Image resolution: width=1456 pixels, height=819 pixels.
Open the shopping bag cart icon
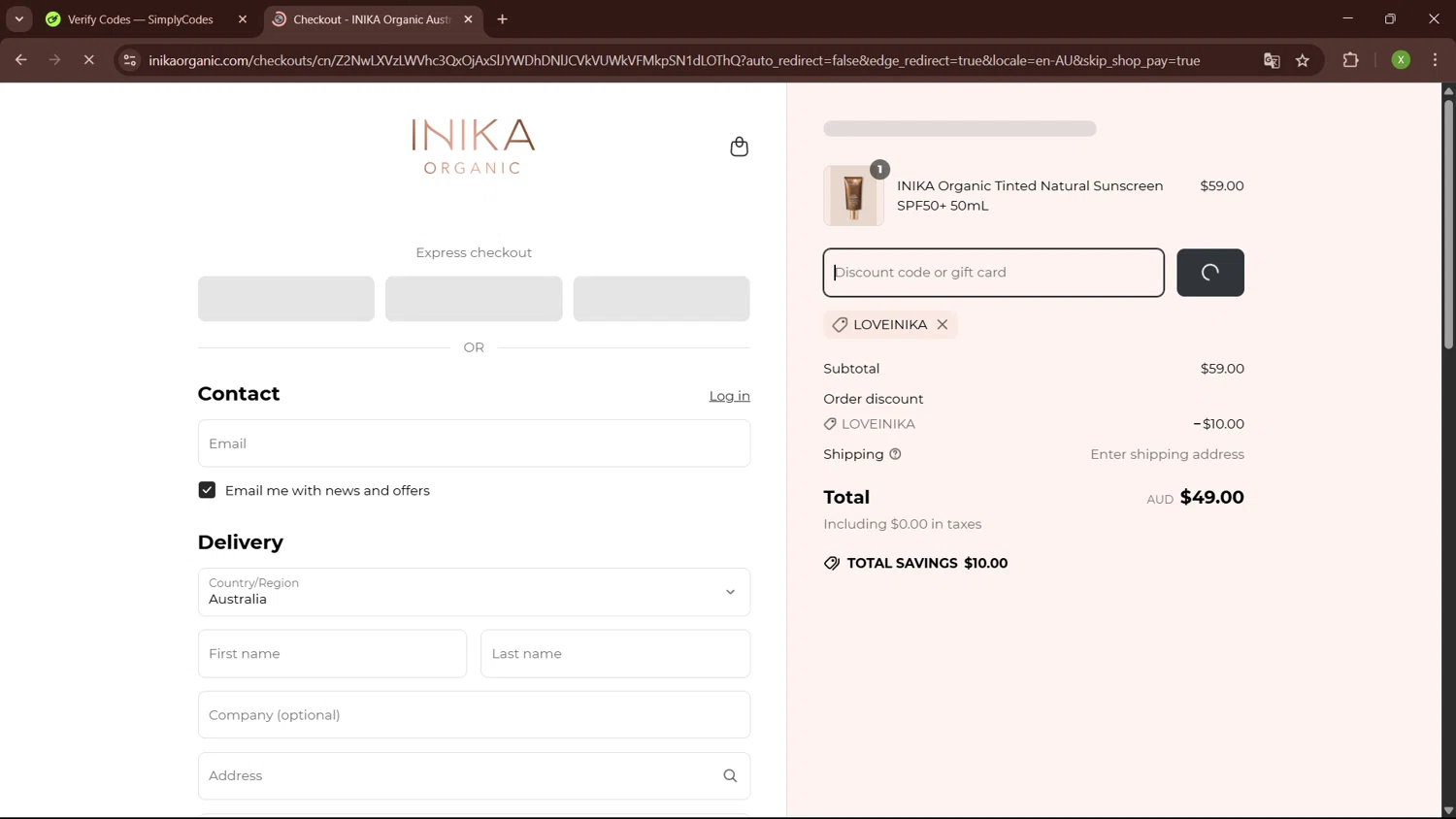[739, 147]
